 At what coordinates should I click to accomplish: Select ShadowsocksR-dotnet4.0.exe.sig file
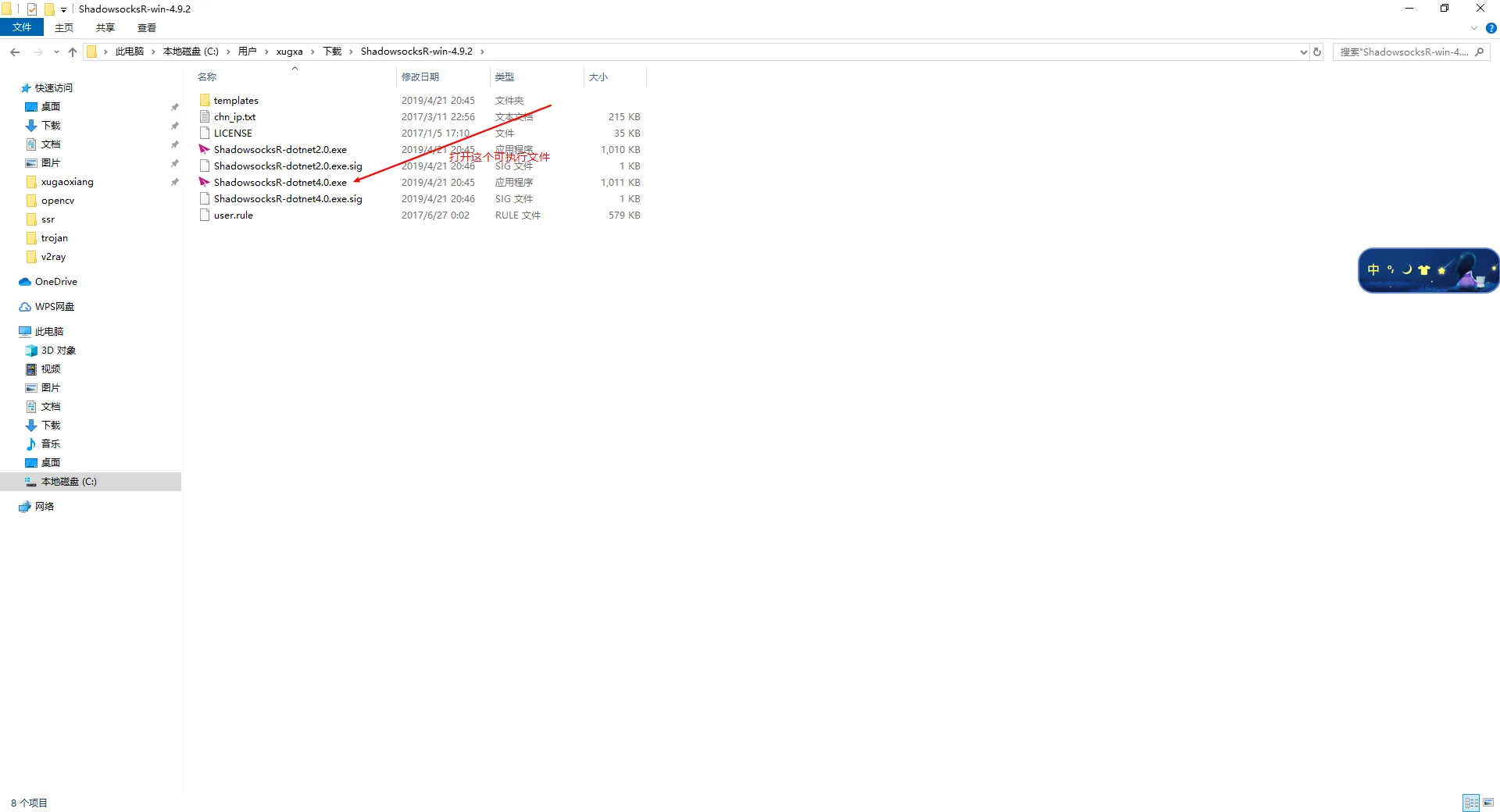(x=288, y=199)
